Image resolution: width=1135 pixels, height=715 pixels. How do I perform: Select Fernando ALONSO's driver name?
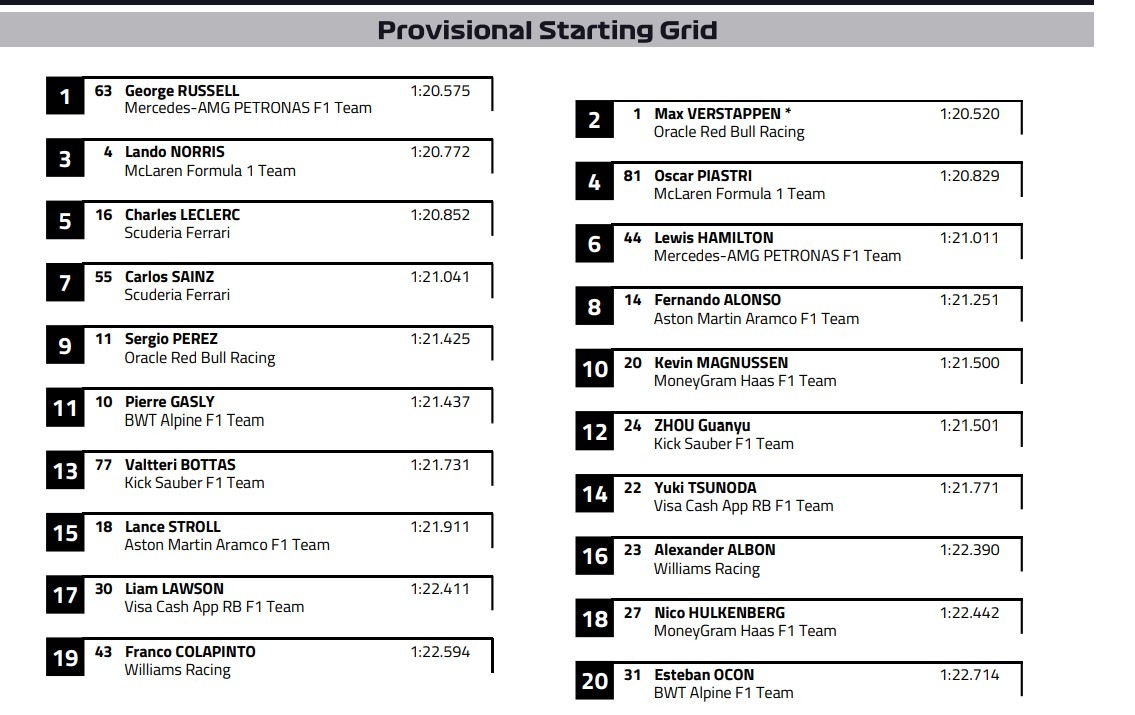click(717, 300)
